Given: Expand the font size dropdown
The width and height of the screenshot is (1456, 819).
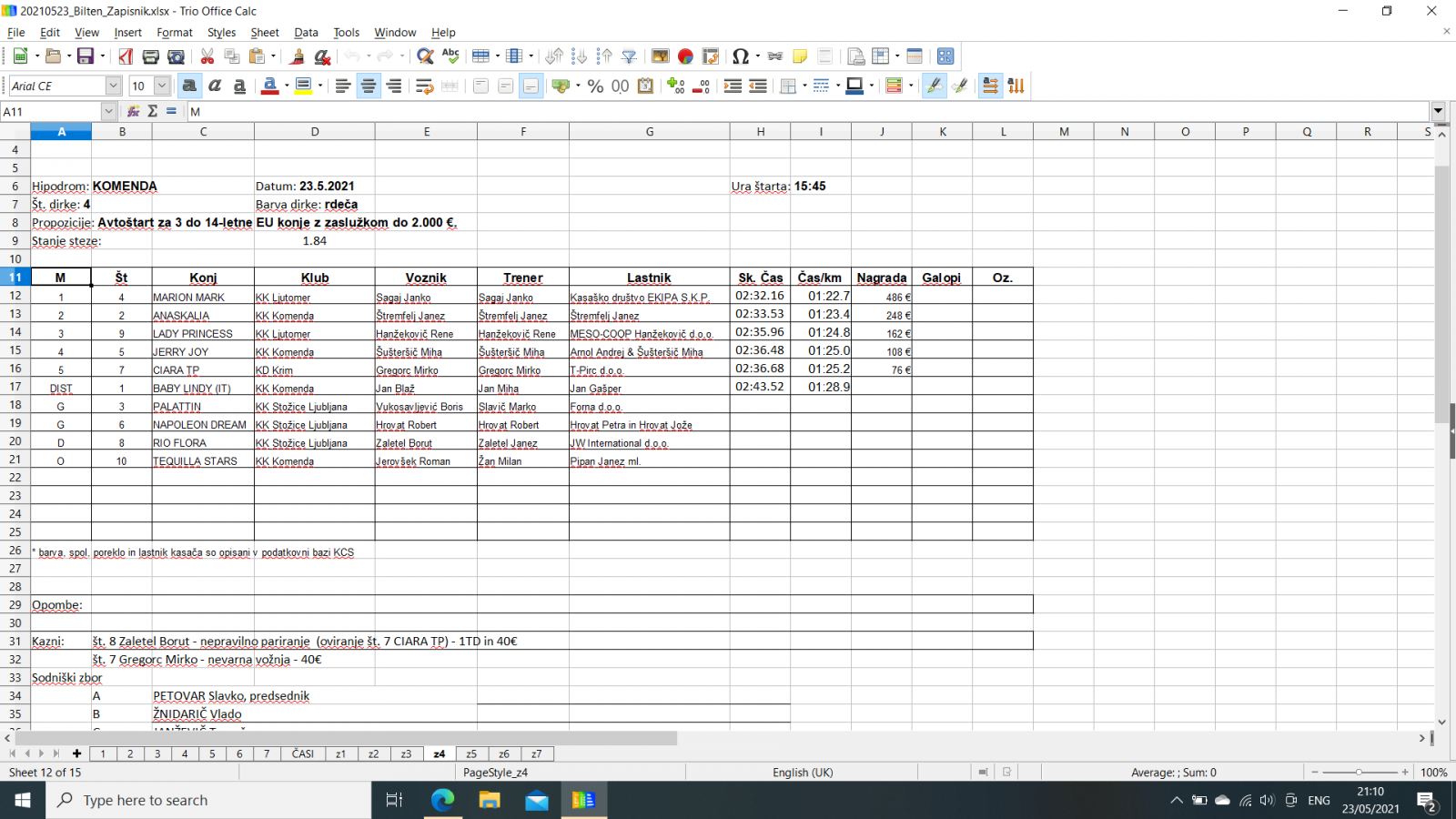Looking at the screenshot, I should [x=162, y=86].
